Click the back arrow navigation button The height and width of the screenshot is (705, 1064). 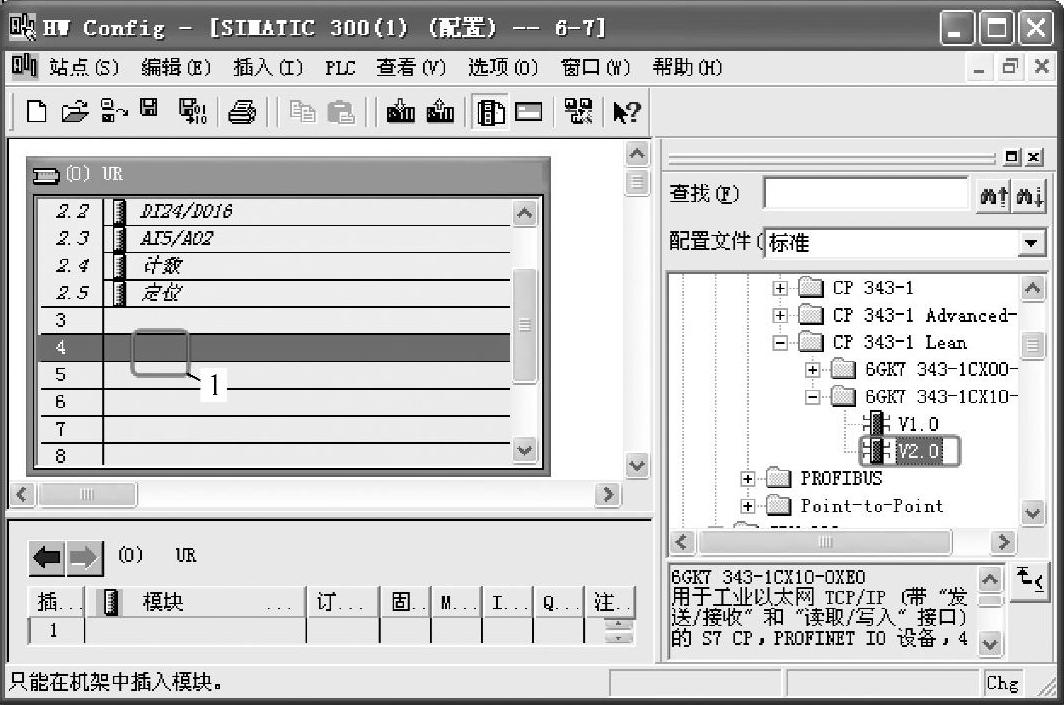[x=48, y=557]
